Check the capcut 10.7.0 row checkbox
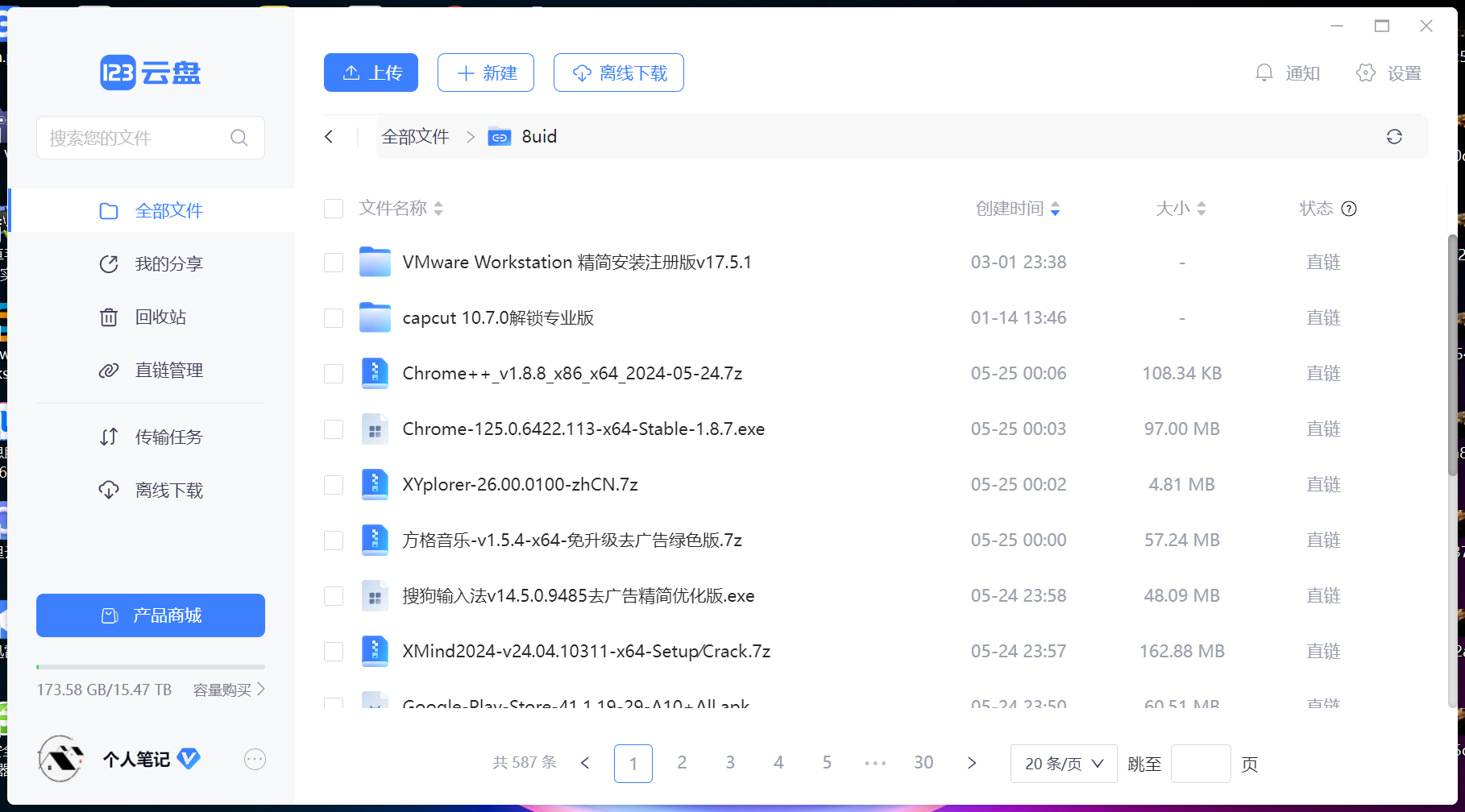This screenshot has width=1465, height=812. coord(334,318)
